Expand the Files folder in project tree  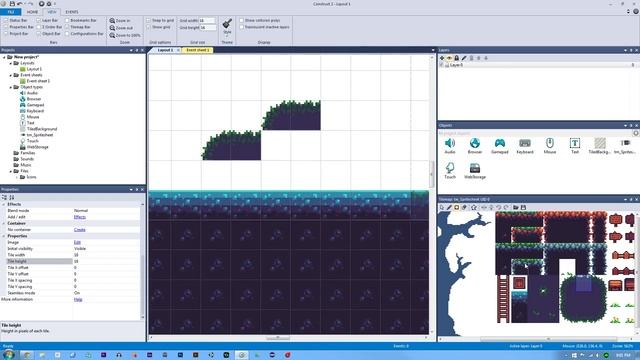click(11, 171)
